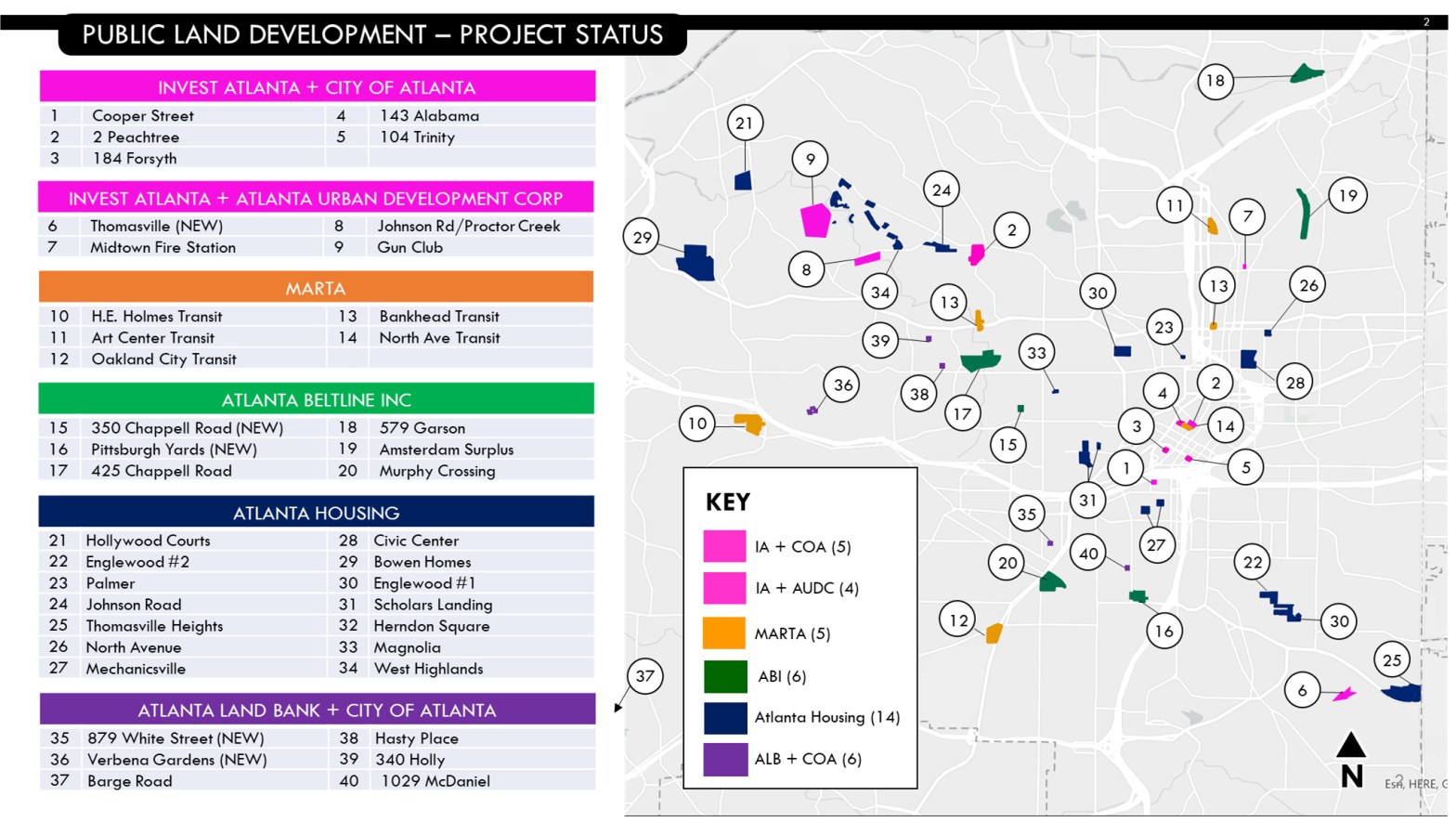Click the Bowen Homes parcel shape on map
This screenshot has height=822, width=1456.
(695, 262)
